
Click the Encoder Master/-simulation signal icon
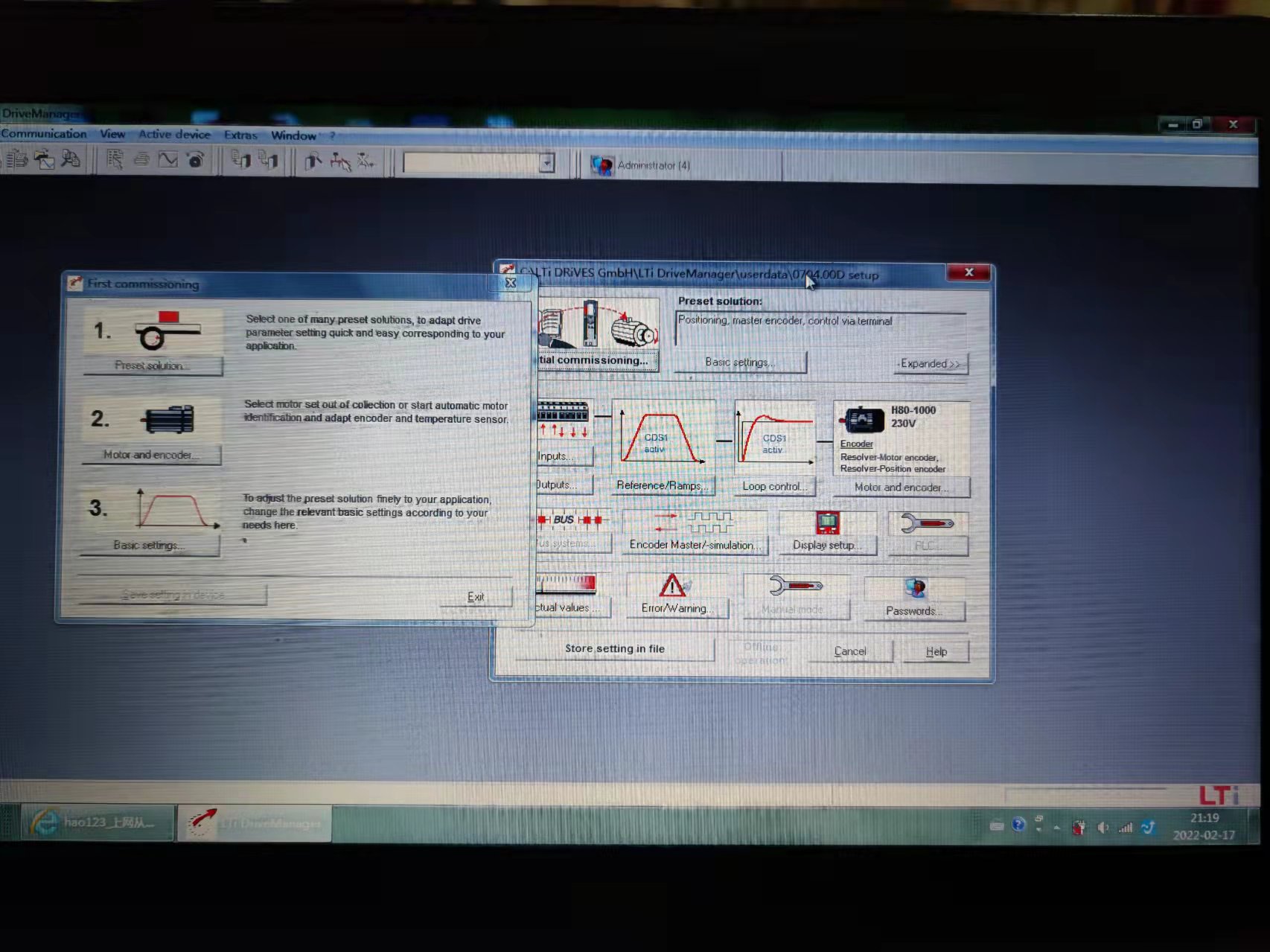(694, 523)
